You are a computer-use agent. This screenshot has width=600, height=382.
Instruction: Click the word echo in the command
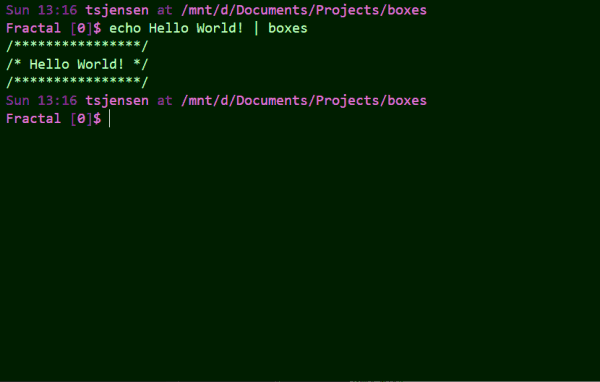[x=125, y=28]
